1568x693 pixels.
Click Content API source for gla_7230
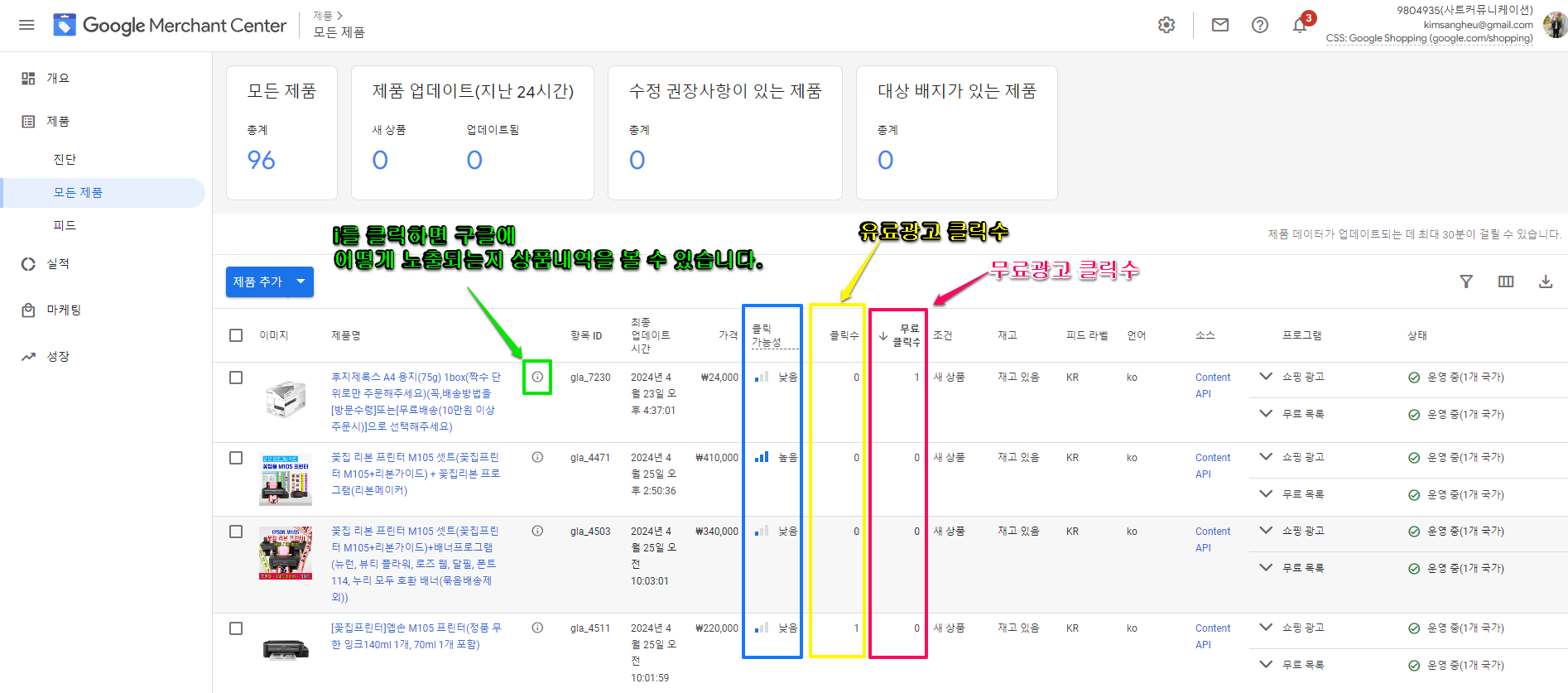click(1213, 385)
